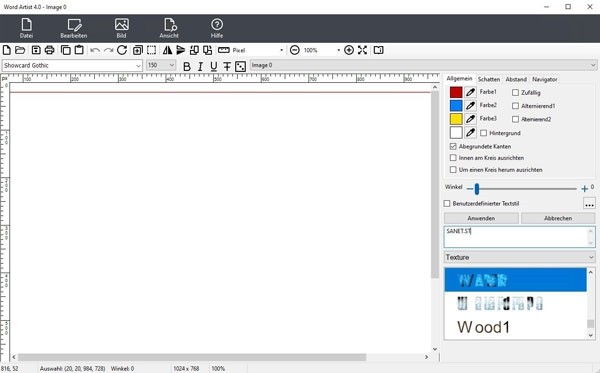Screen dimensions: 600x373
Task: Switch to the Schatten tab
Action: (x=489, y=79)
